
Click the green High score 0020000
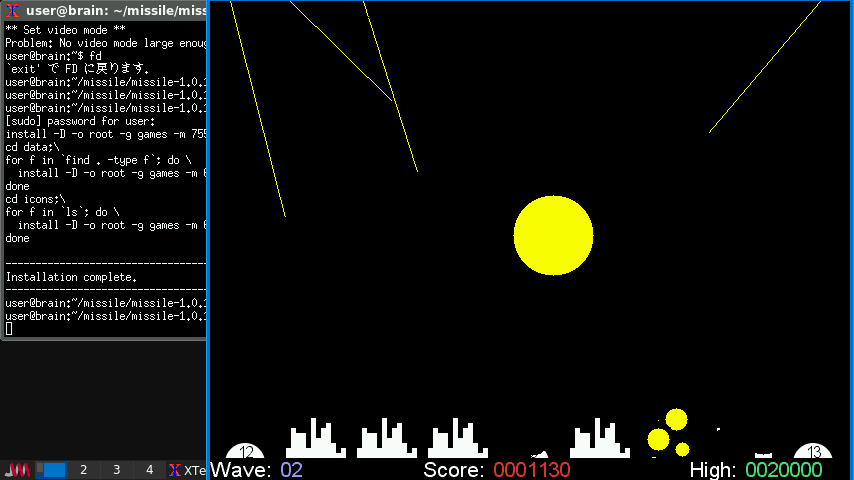pos(783,470)
